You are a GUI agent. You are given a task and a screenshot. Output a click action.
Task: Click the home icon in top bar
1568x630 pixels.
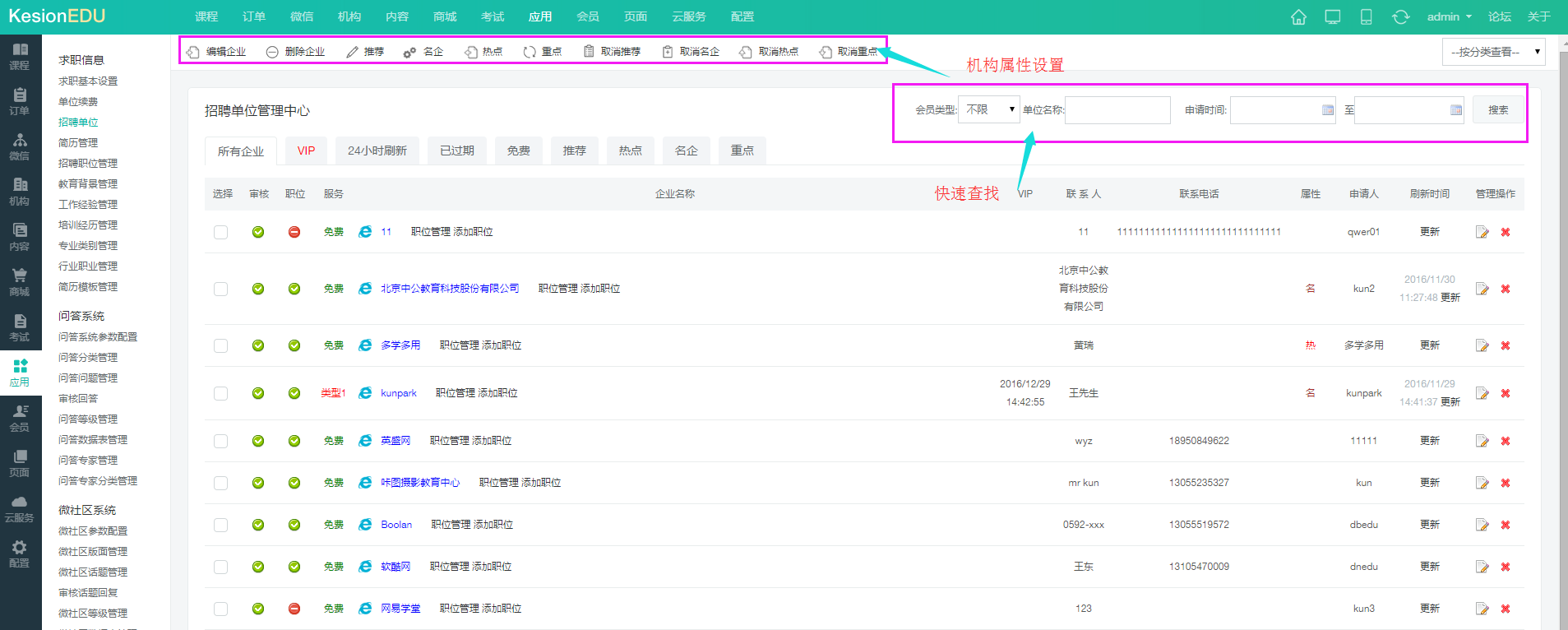coord(1298,17)
